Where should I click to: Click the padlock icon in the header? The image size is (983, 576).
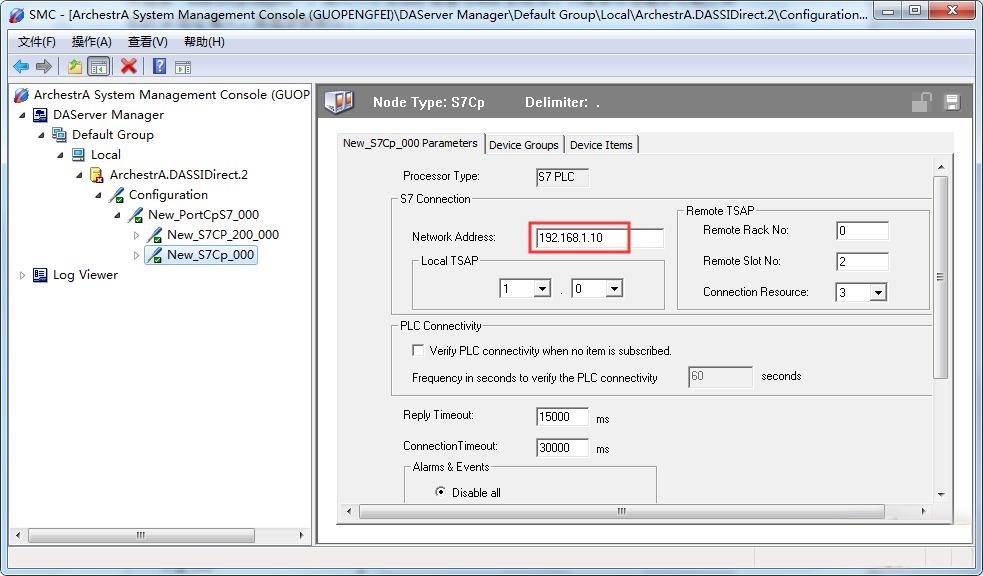pyautogui.click(x=921, y=102)
